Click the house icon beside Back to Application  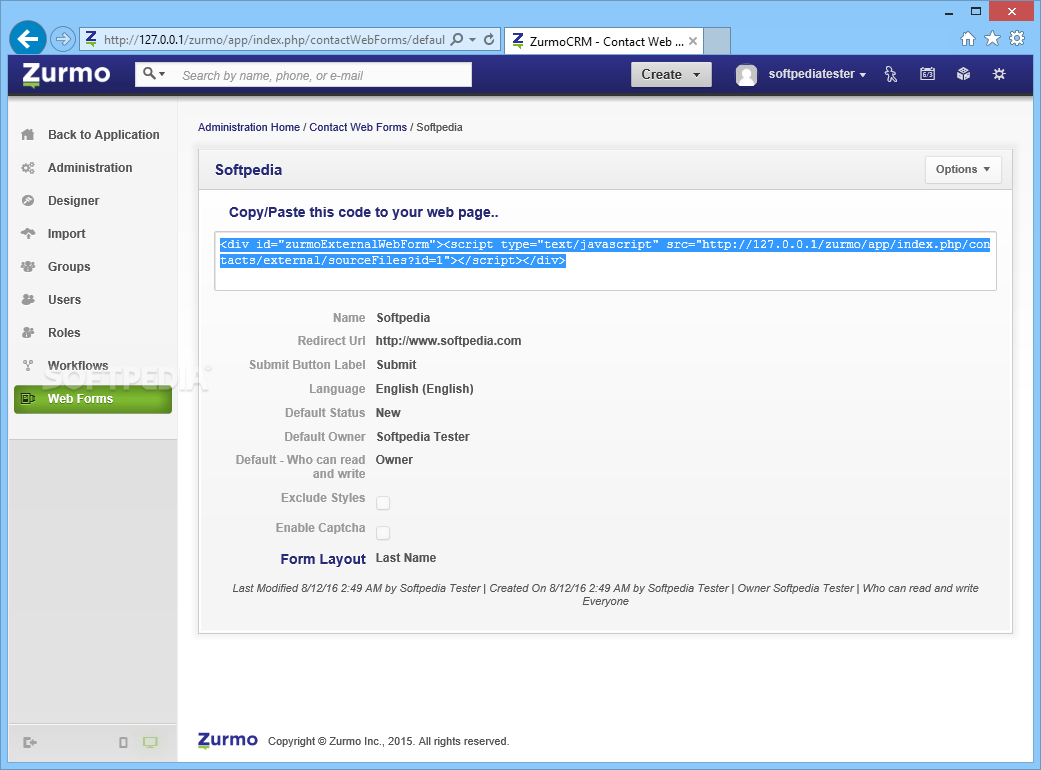28,135
